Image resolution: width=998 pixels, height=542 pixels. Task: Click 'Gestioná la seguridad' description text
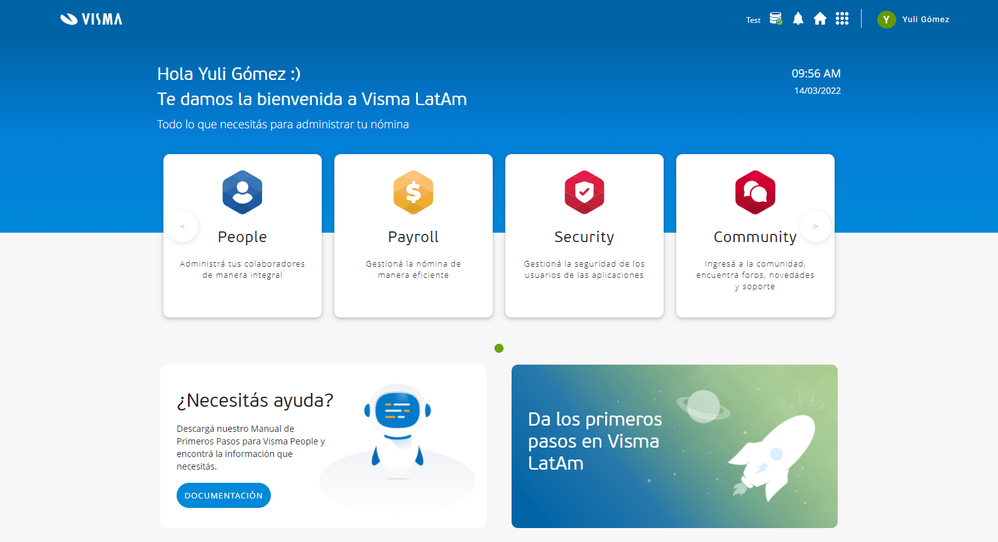click(x=584, y=269)
